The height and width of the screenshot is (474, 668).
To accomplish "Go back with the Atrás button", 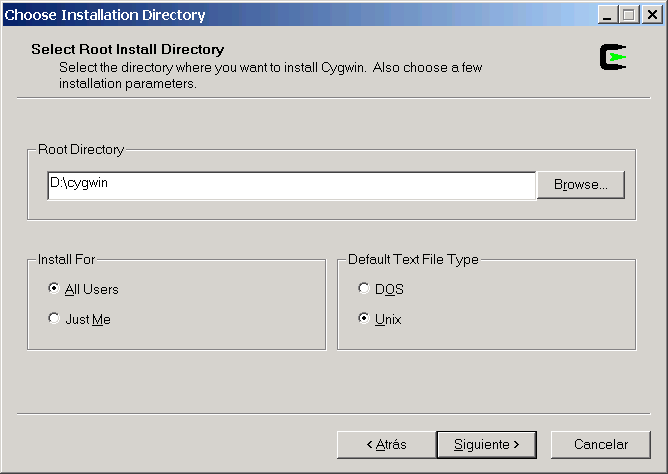I will tap(386, 445).
